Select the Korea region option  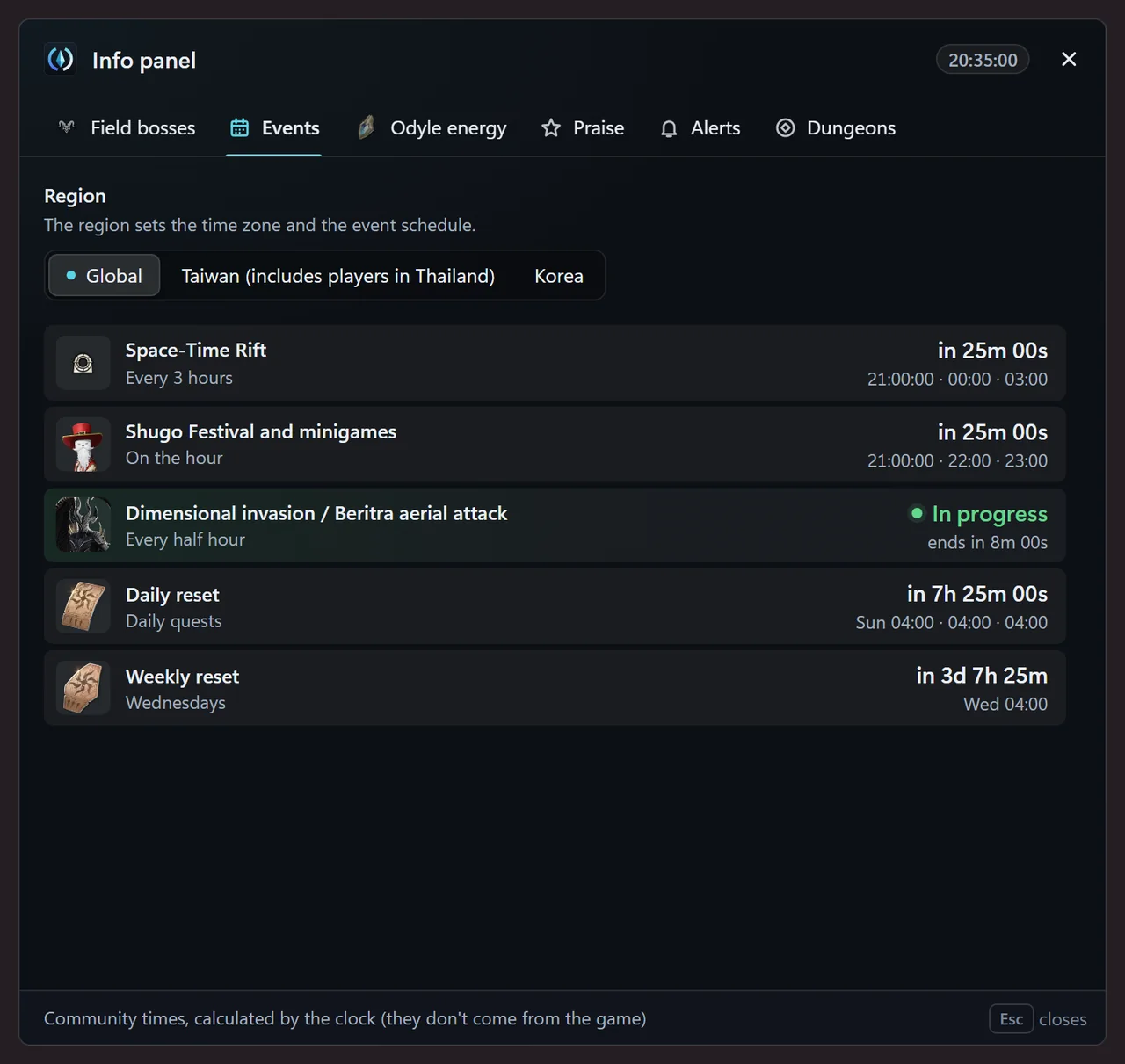coord(559,276)
